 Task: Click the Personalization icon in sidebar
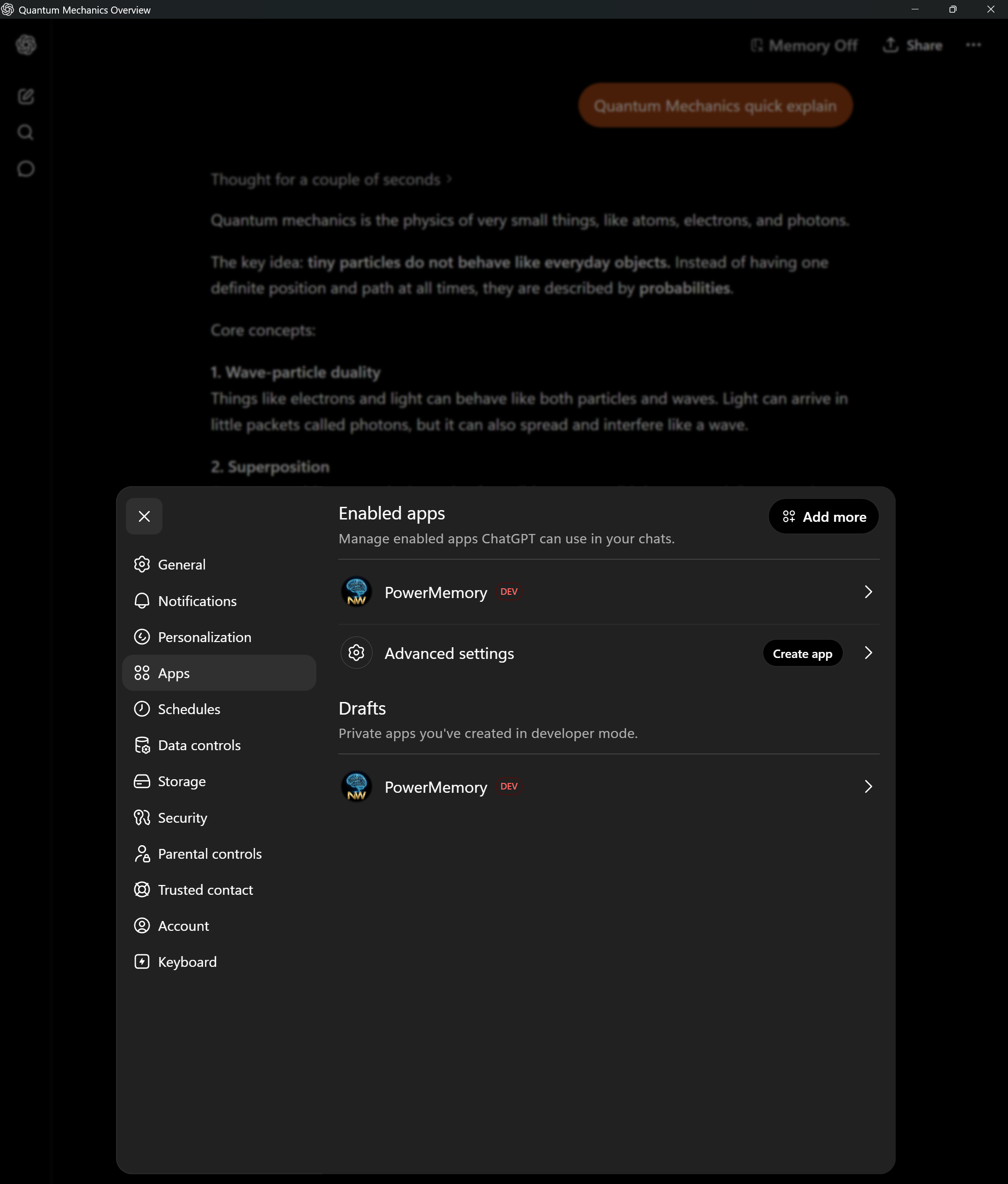142,636
